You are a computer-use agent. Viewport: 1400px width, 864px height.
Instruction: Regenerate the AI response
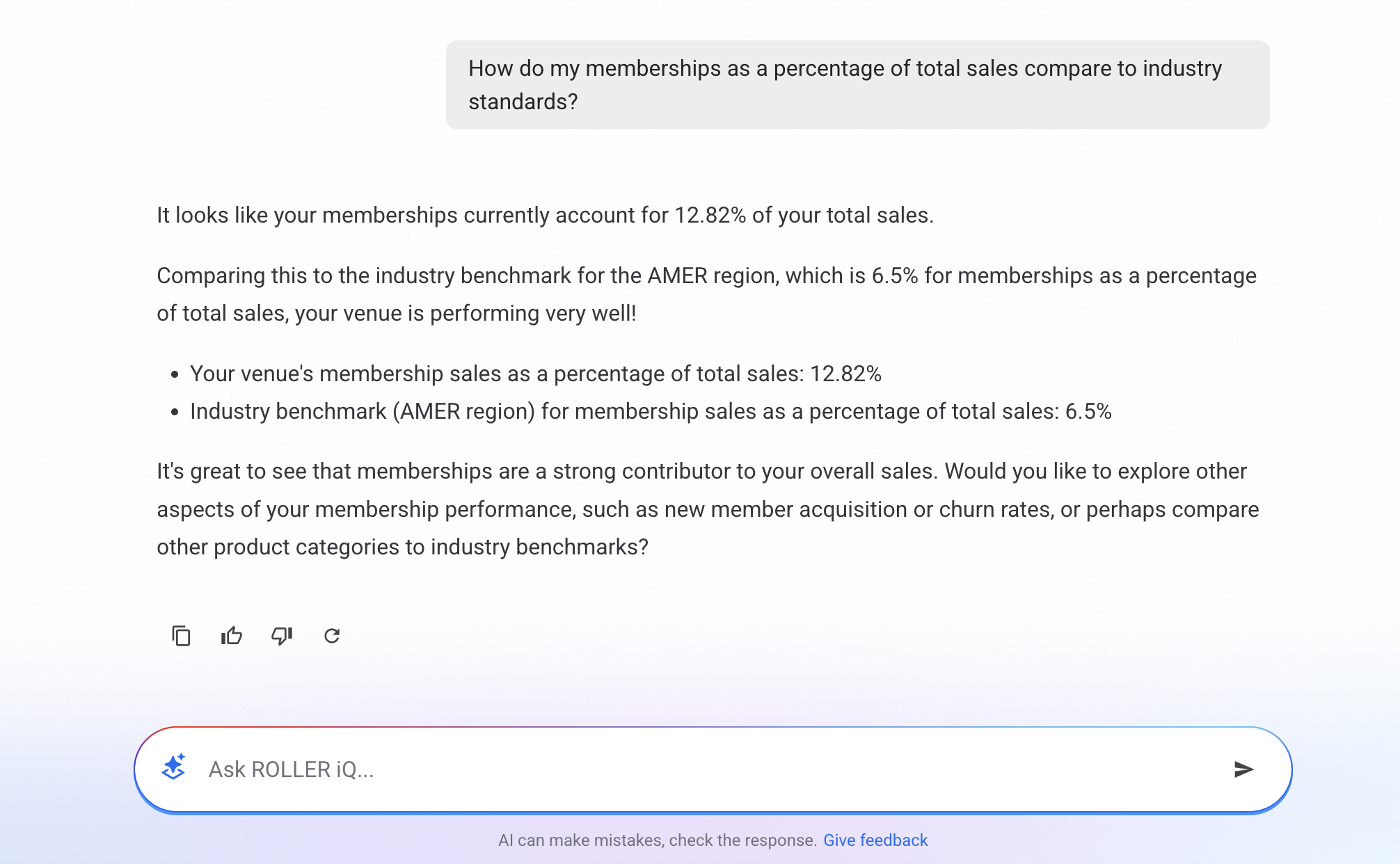click(x=332, y=636)
